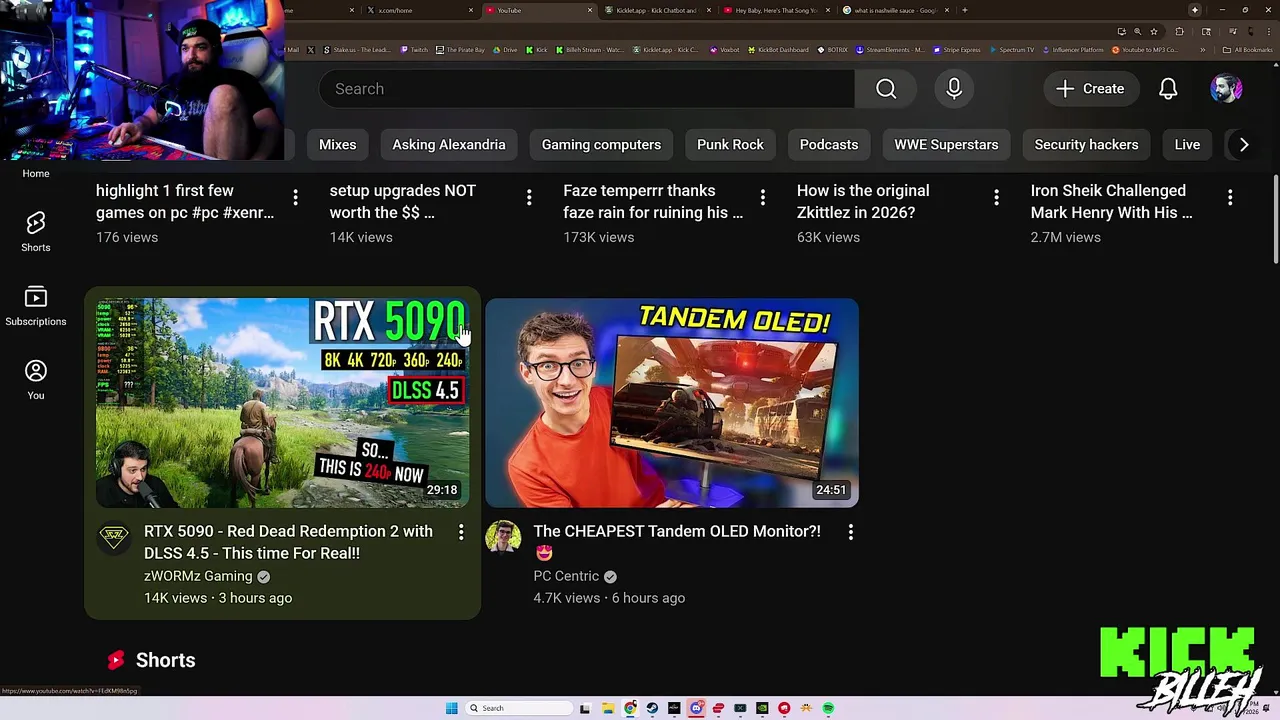Switch to 'what is nashville sauce' Google tab
This screenshot has width=1280, height=720.
tap(895, 10)
